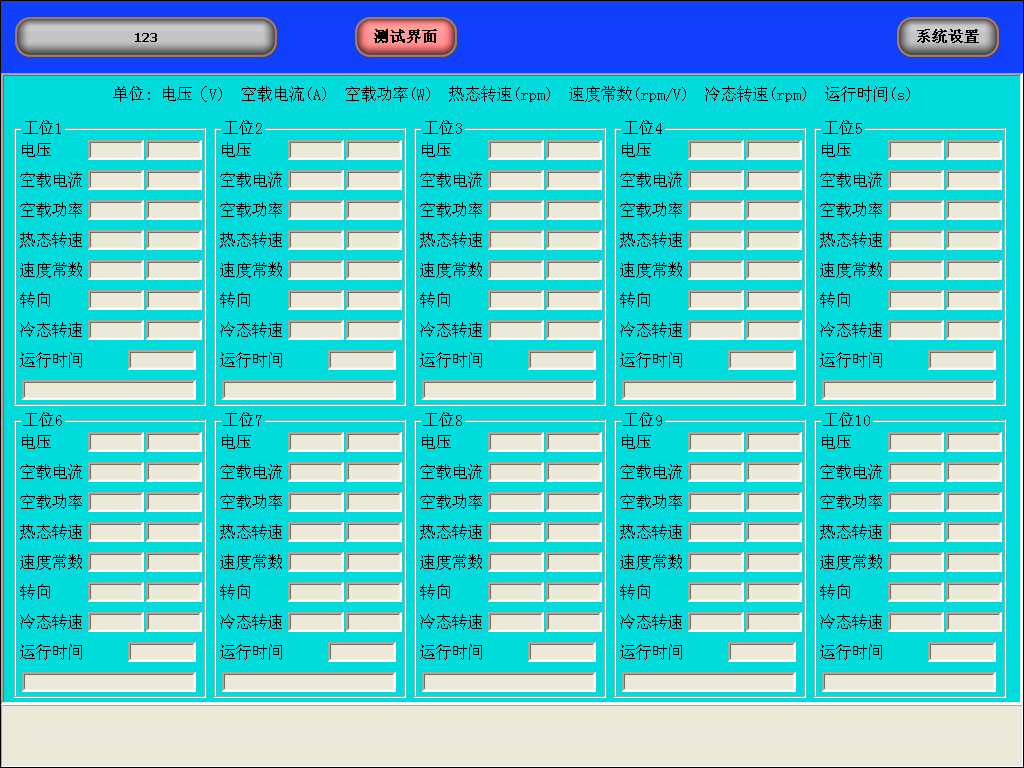This screenshot has width=1024, height=768.
Task: Click the bottom wide status field in 工位1
Action: tap(109, 391)
